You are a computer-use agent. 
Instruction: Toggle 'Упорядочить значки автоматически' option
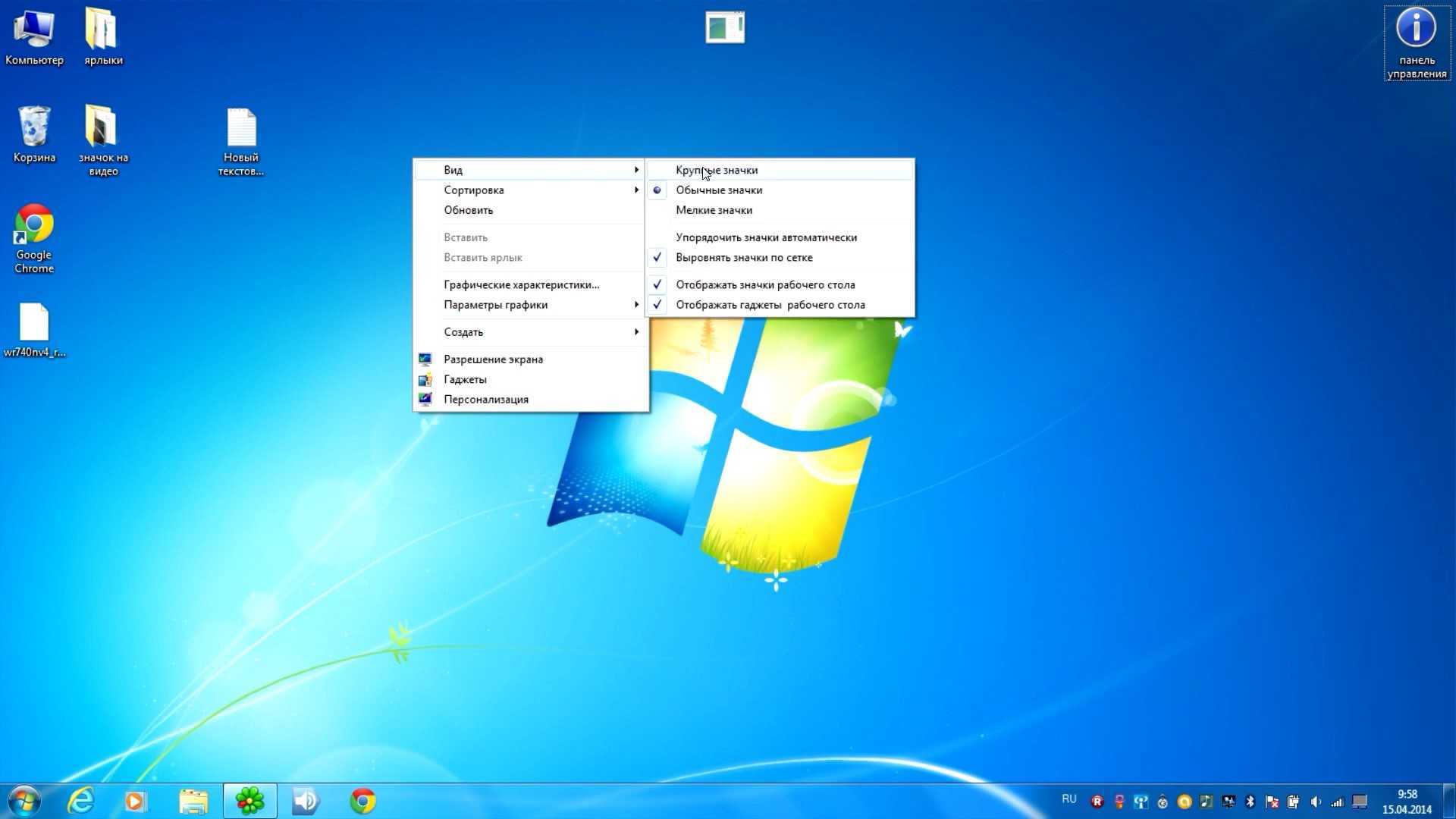click(766, 237)
